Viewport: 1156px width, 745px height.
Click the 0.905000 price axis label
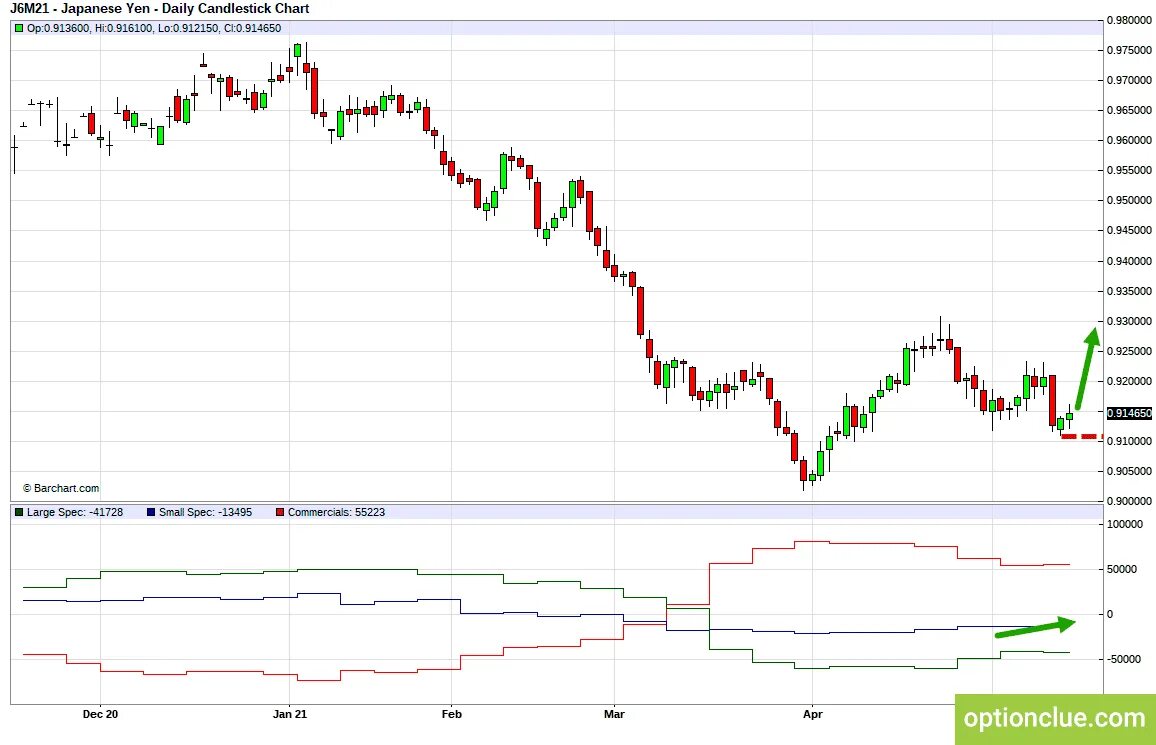click(x=1129, y=471)
